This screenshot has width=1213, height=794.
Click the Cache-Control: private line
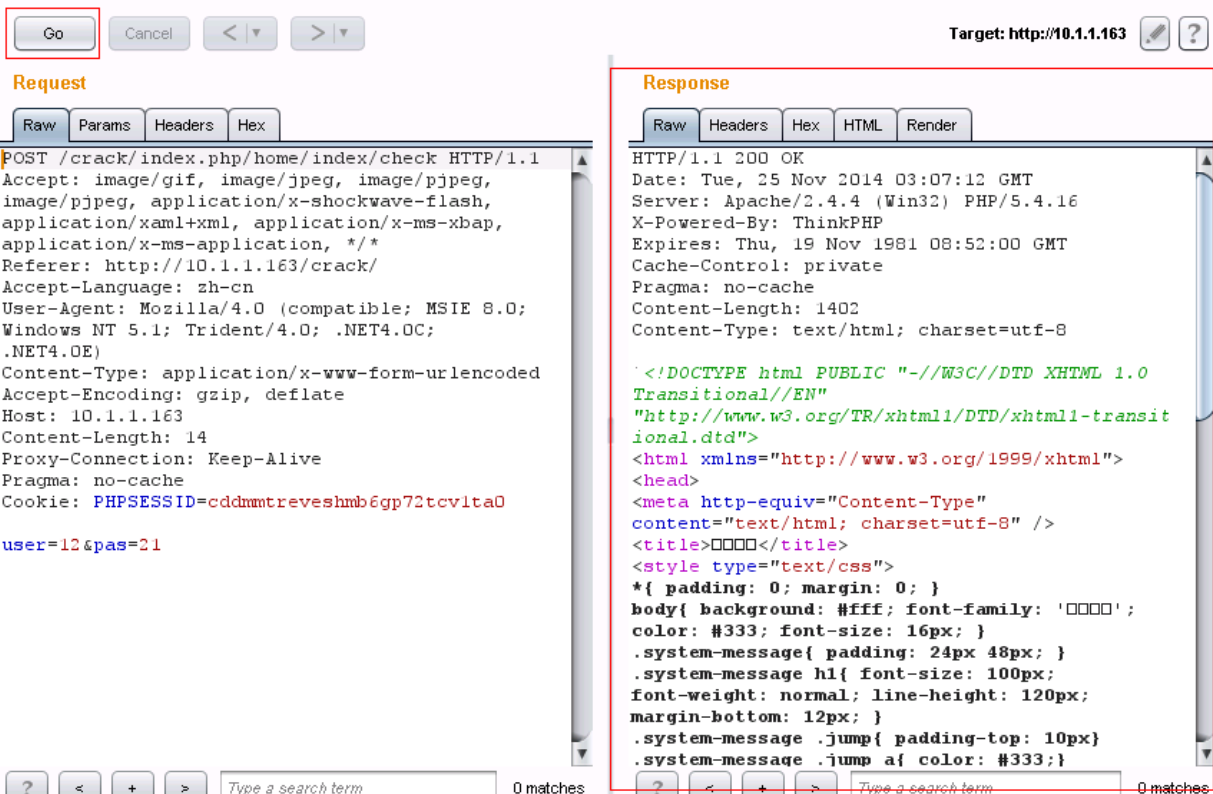pos(757,265)
